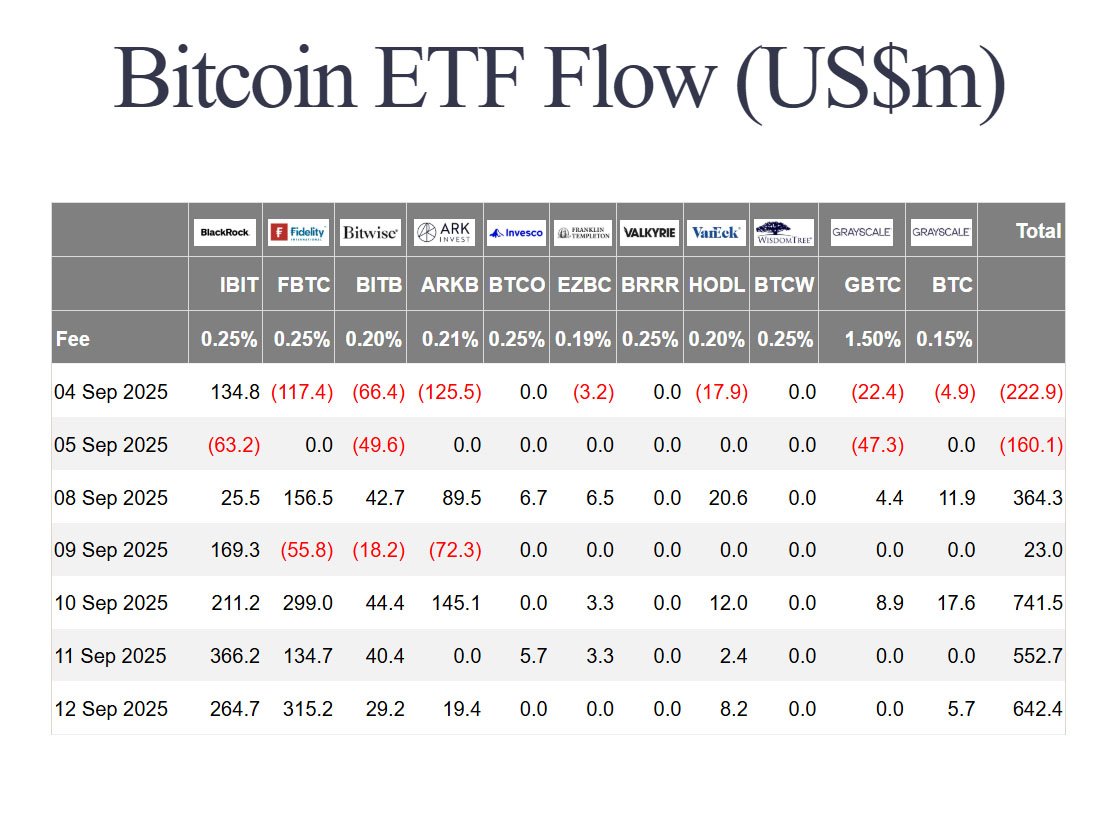Select the Total column header

pyautogui.click(x=1038, y=231)
